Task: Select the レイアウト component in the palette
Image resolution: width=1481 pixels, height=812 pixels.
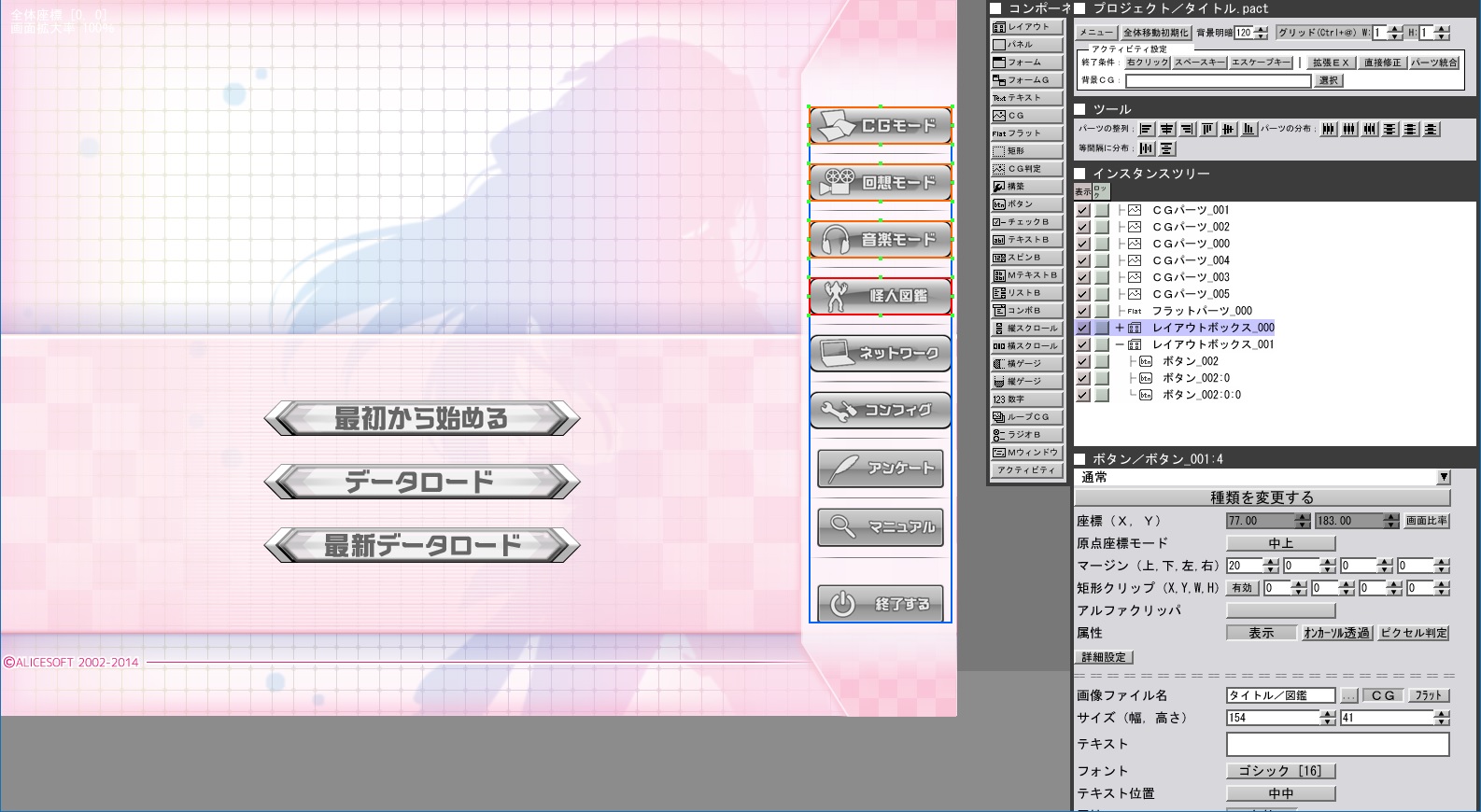Action: 1027,27
